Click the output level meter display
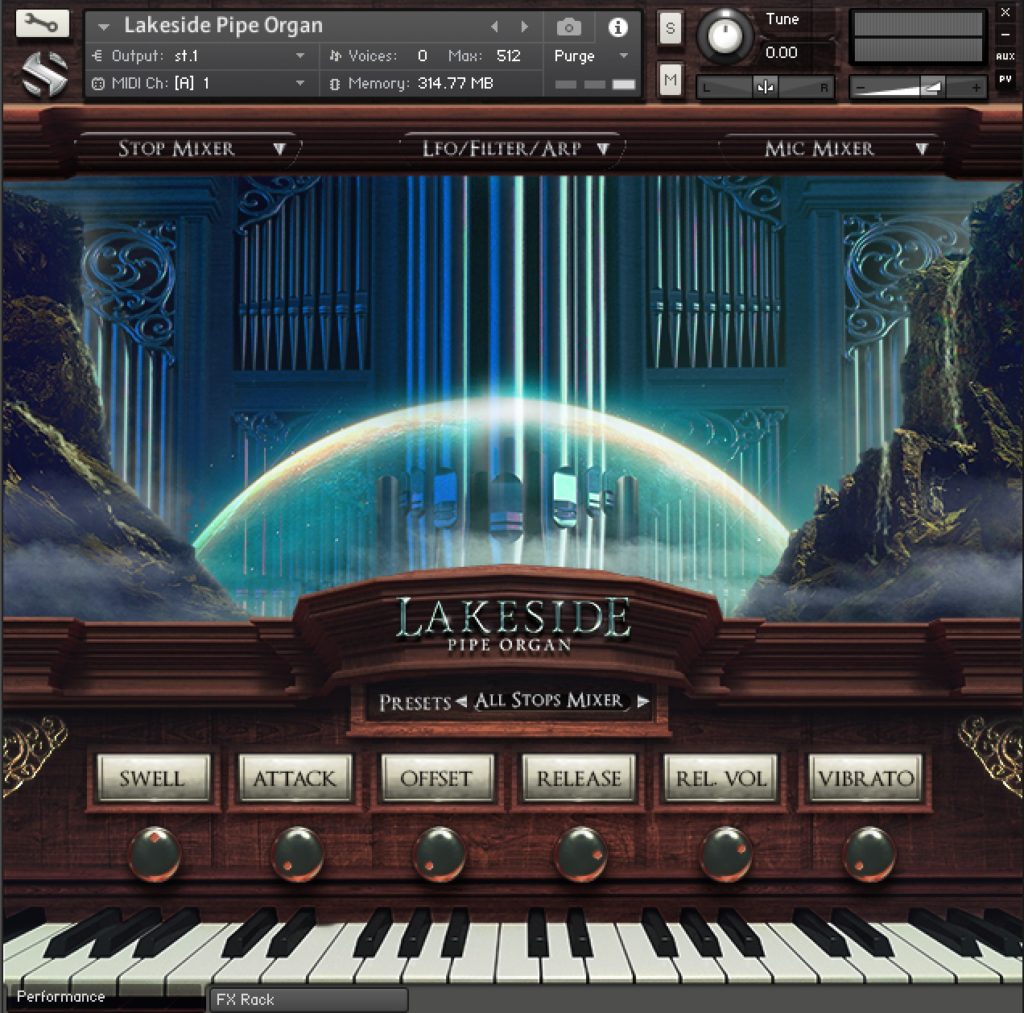The image size is (1024, 1013). point(918,37)
